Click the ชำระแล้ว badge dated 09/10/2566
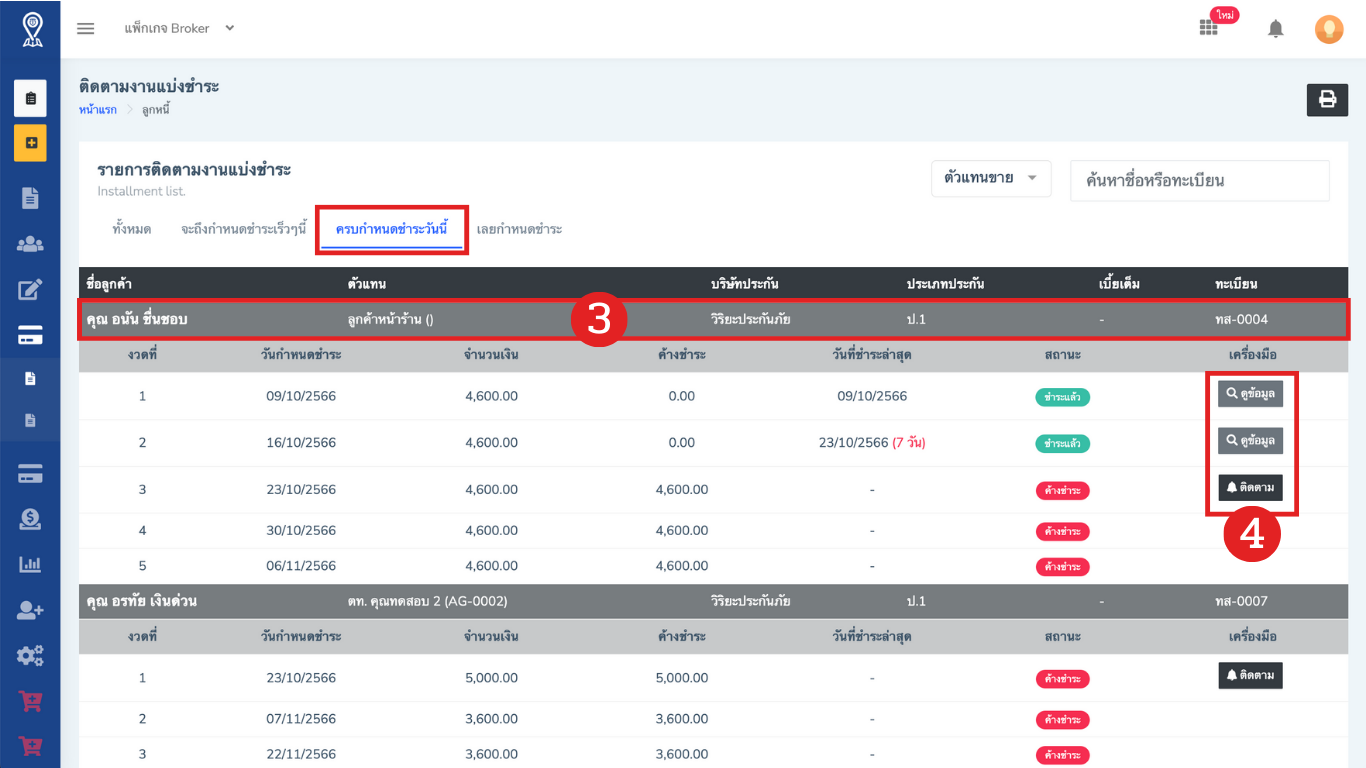This screenshot has width=1366, height=768. 1062,397
